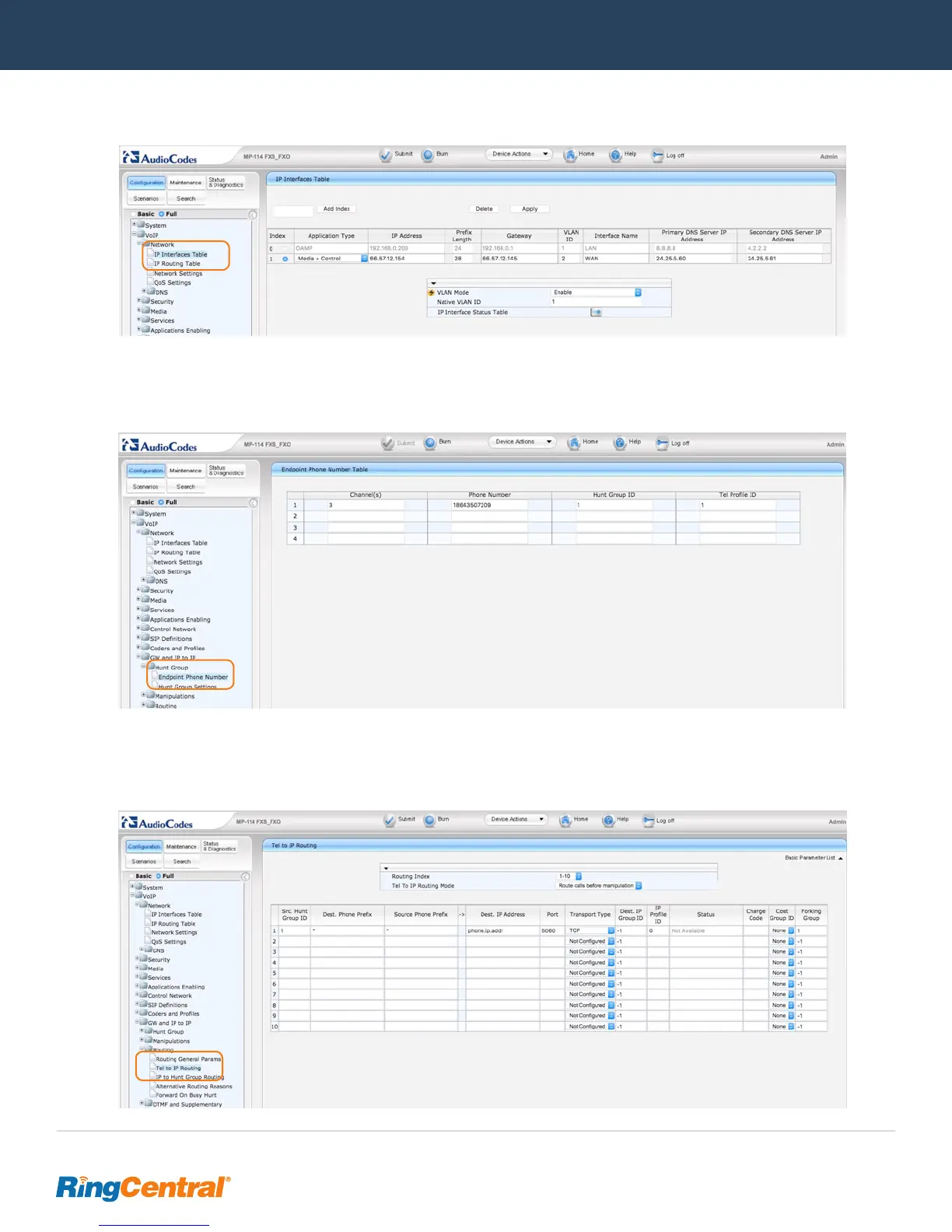Click the Burn icon above IP Interfaces Table
This screenshot has height=1232, width=952.
428,156
